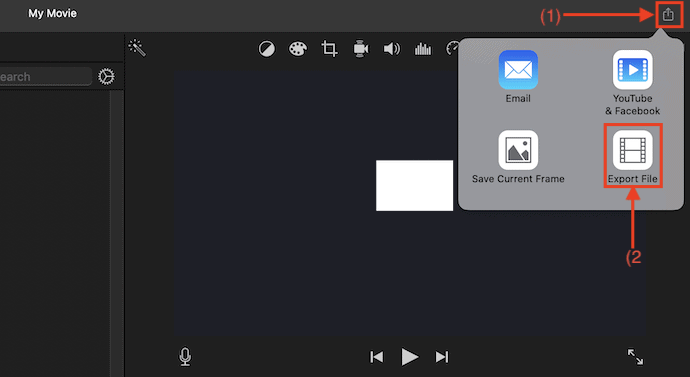Open the volume adjustment tool
The width and height of the screenshot is (690, 377).
click(392, 49)
